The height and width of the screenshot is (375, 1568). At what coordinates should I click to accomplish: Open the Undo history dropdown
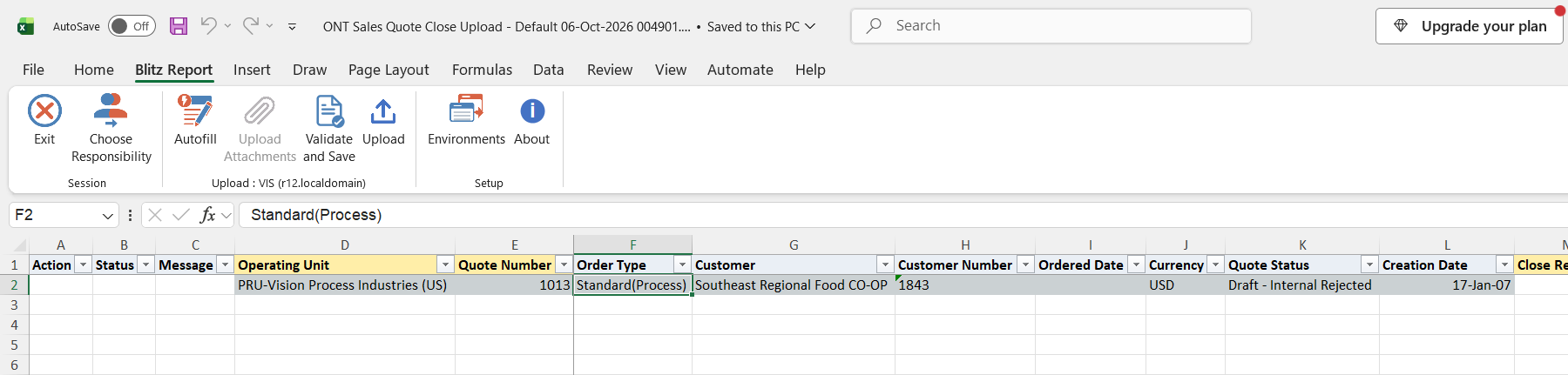coord(227,26)
